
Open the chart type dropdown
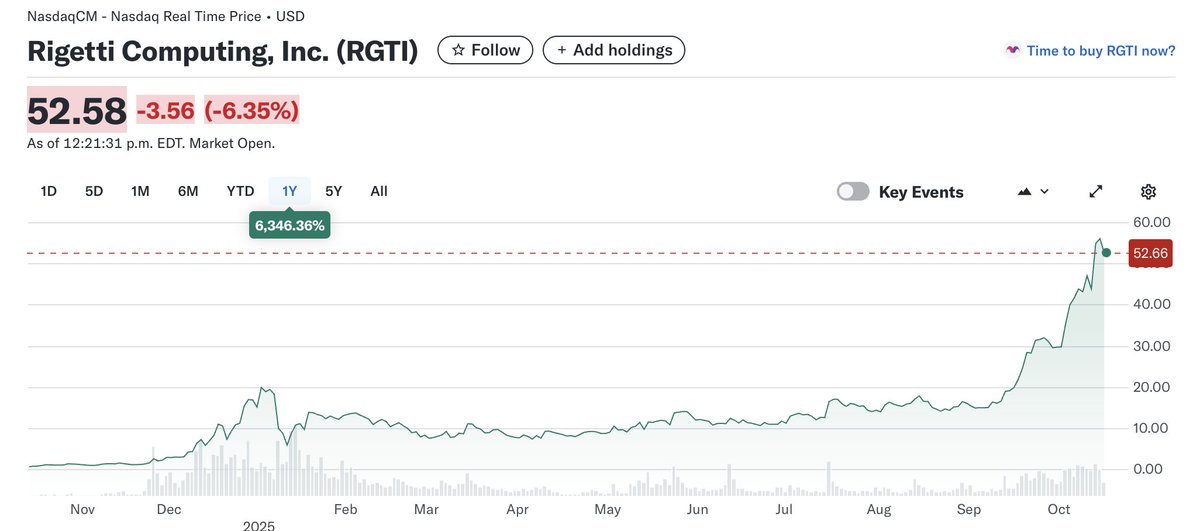point(1033,191)
